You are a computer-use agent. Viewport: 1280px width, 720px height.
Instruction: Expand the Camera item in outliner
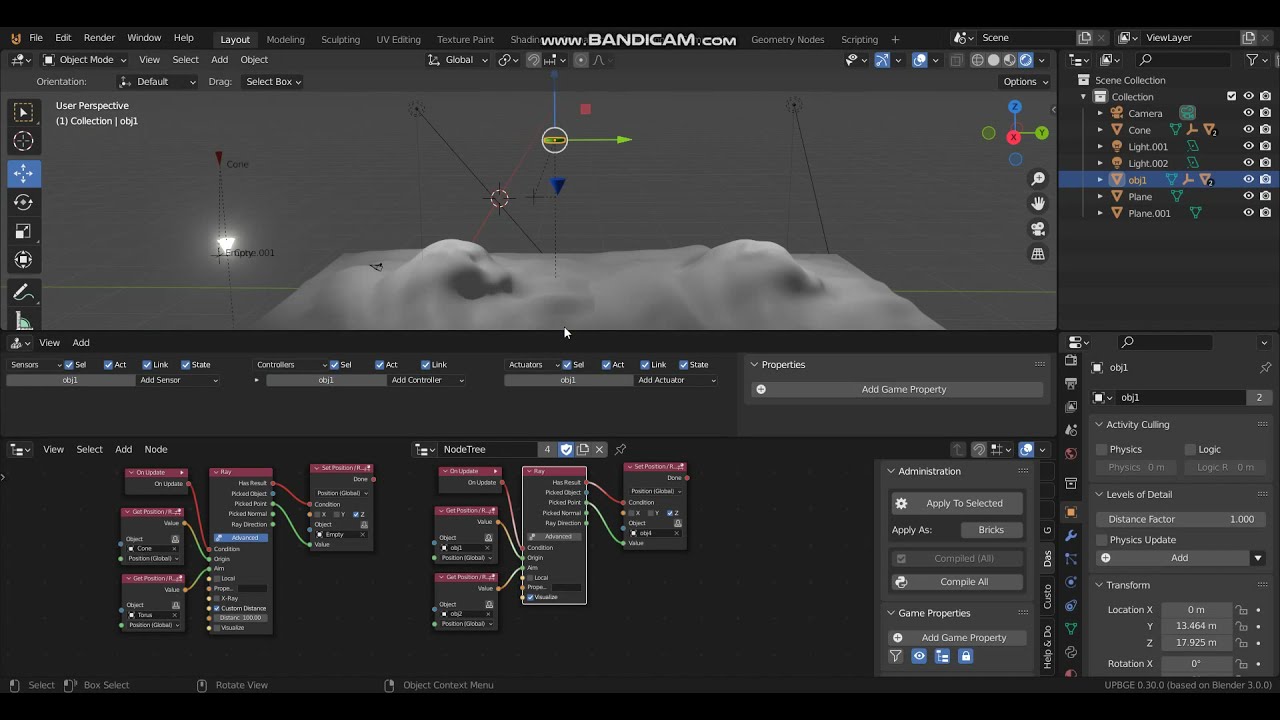click(x=1100, y=113)
